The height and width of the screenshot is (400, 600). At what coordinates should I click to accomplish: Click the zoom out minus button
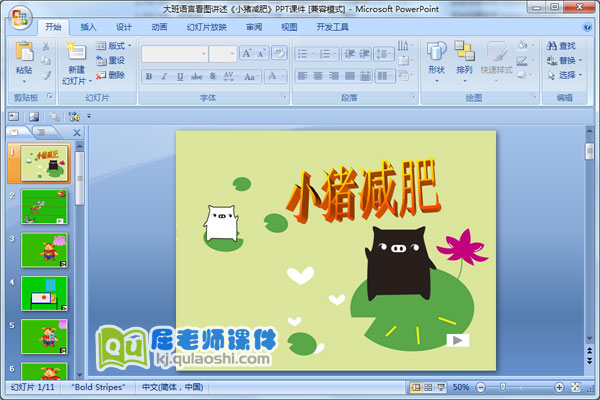tap(481, 388)
